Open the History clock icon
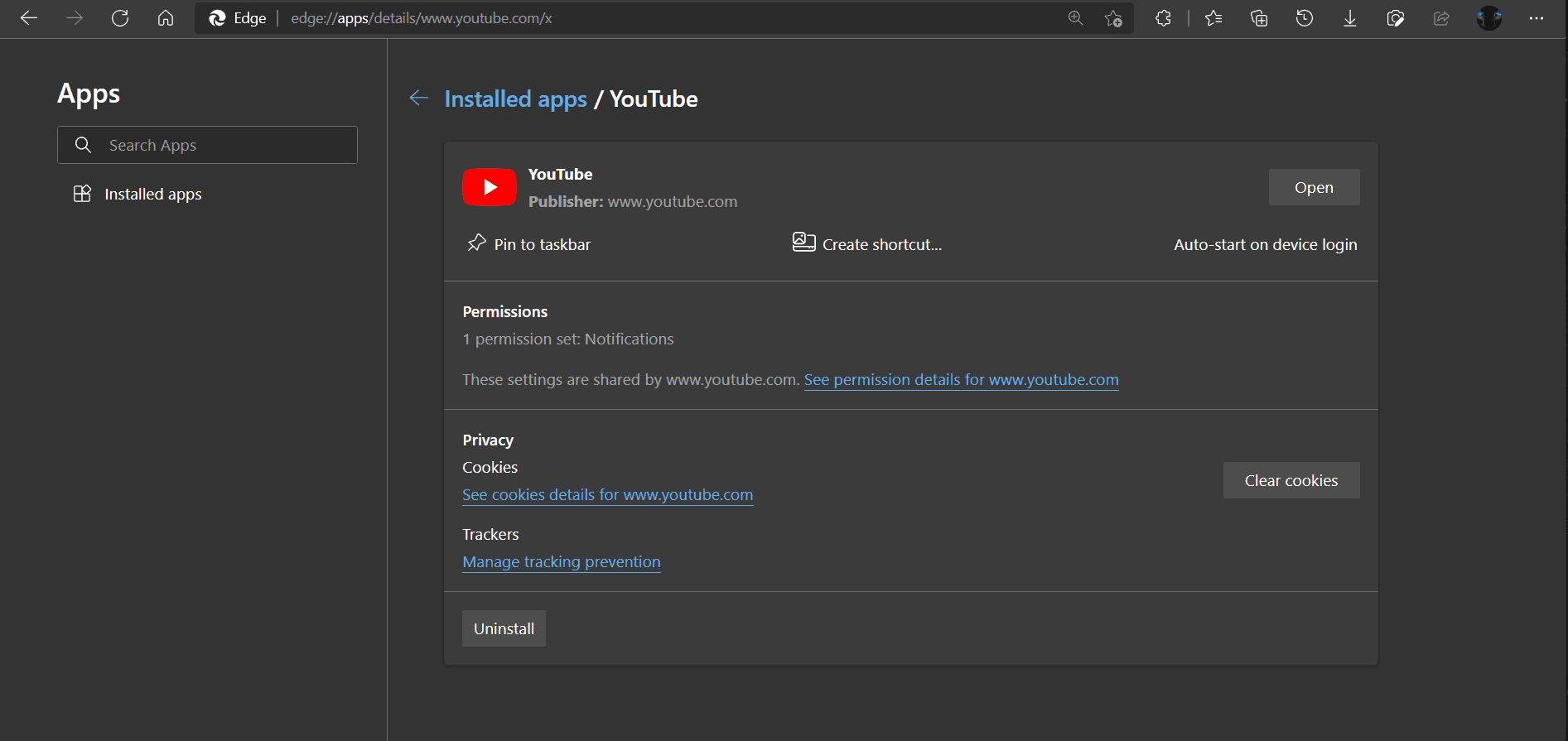Image resolution: width=1568 pixels, height=741 pixels. pyautogui.click(x=1305, y=18)
